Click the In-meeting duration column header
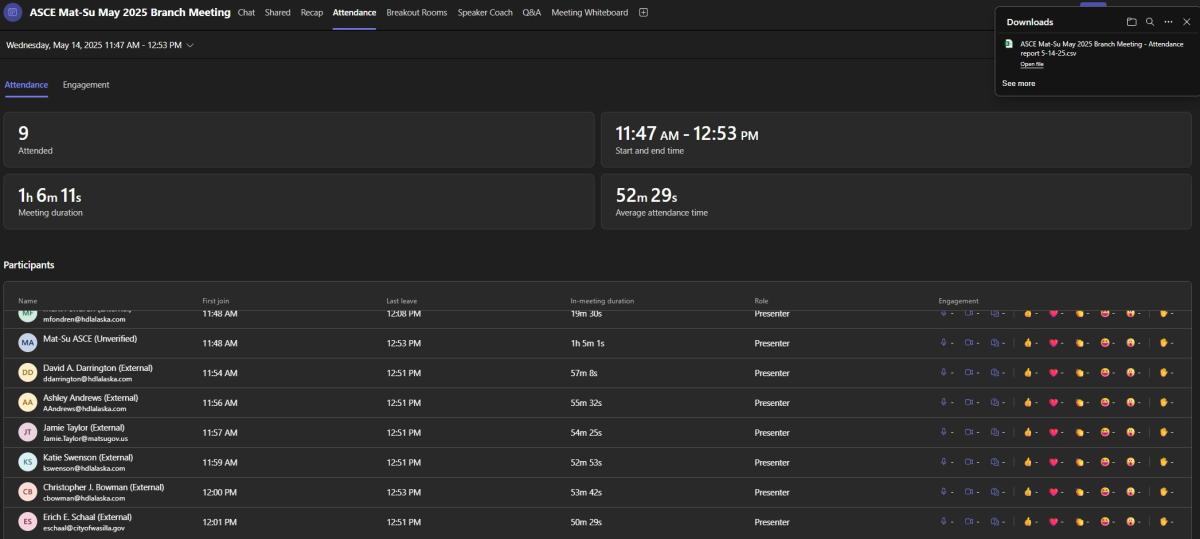The width and height of the screenshot is (1200, 539). (602, 301)
